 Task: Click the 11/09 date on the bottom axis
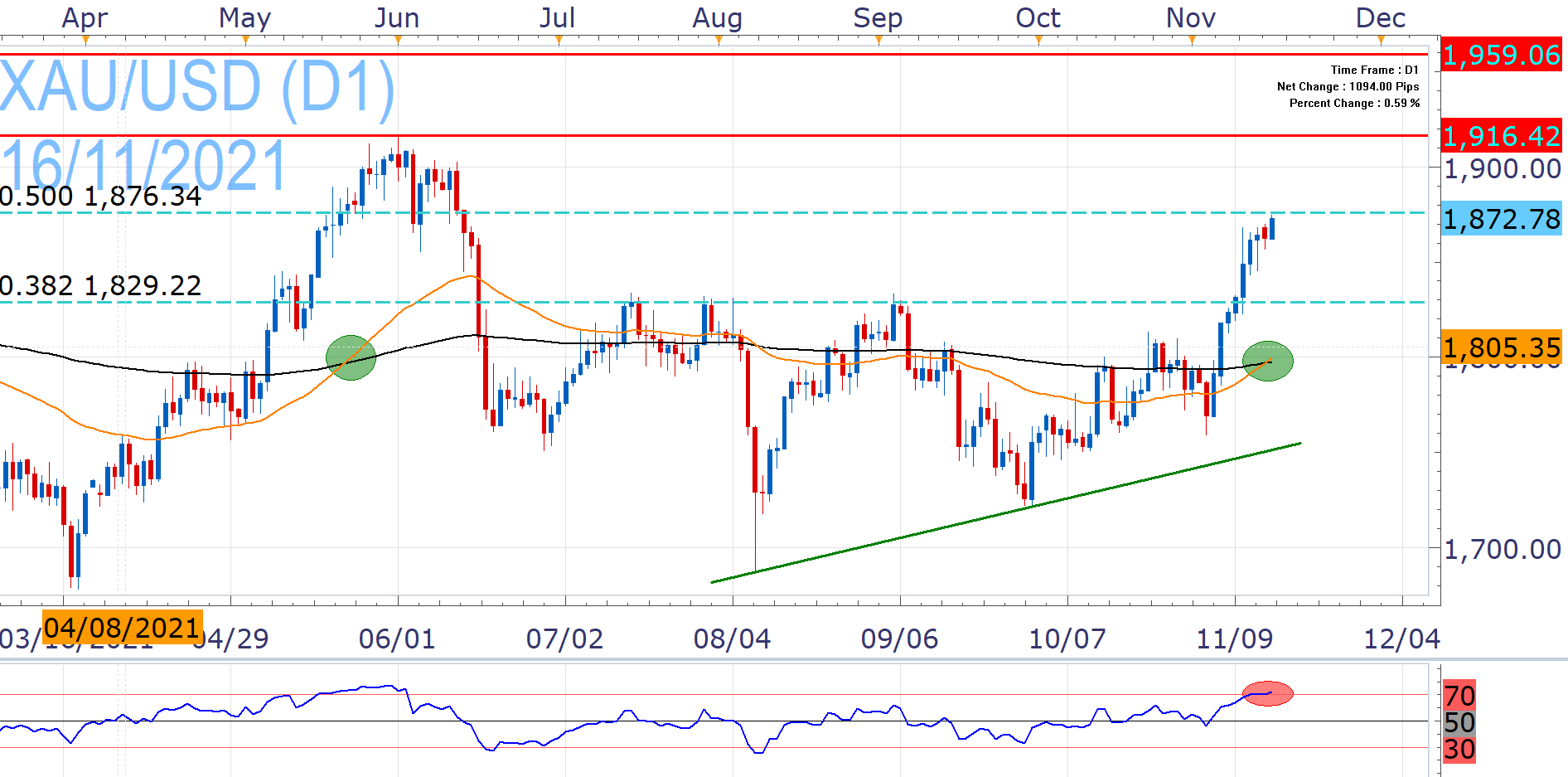coord(1234,639)
